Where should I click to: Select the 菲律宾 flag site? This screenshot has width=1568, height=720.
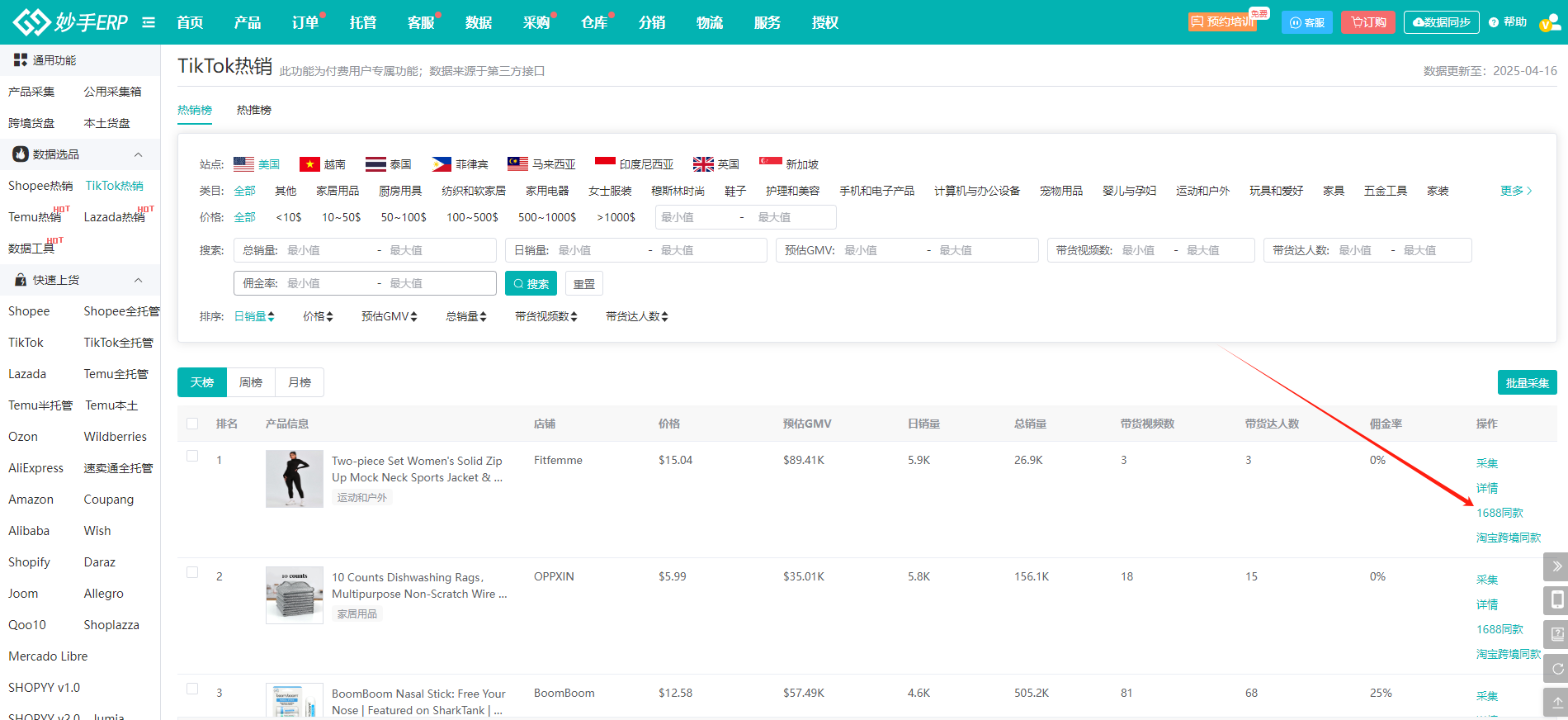460,164
